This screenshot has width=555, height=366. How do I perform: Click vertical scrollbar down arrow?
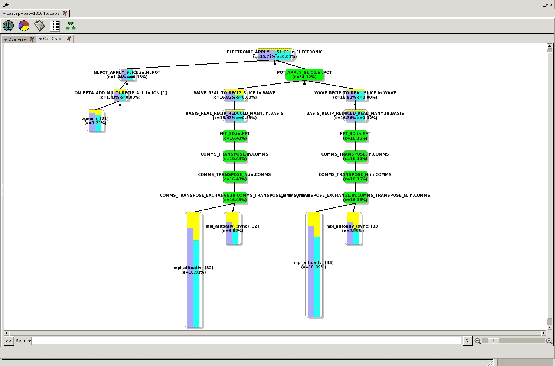tap(549, 327)
